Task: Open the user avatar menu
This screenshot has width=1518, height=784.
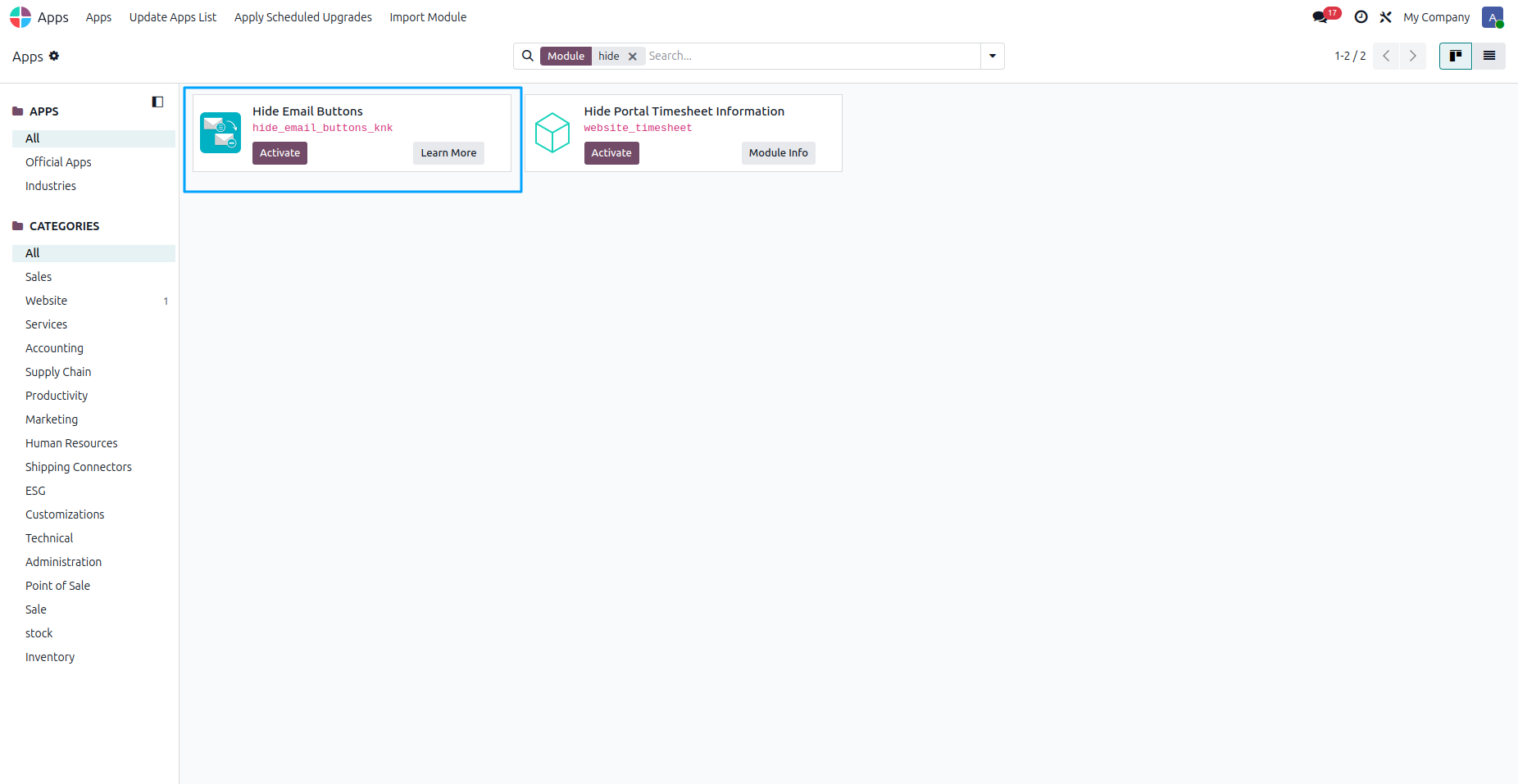Action: pos(1493,17)
